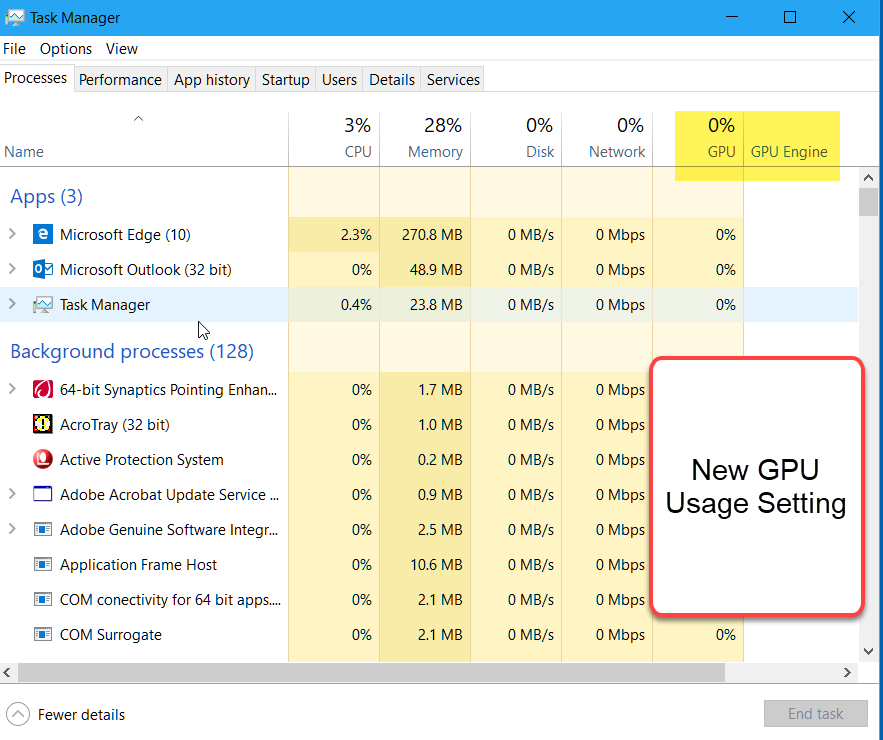Click the horizontal scrollbar right arrow
Image resolution: width=883 pixels, height=740 pixels.
[847, 672]
